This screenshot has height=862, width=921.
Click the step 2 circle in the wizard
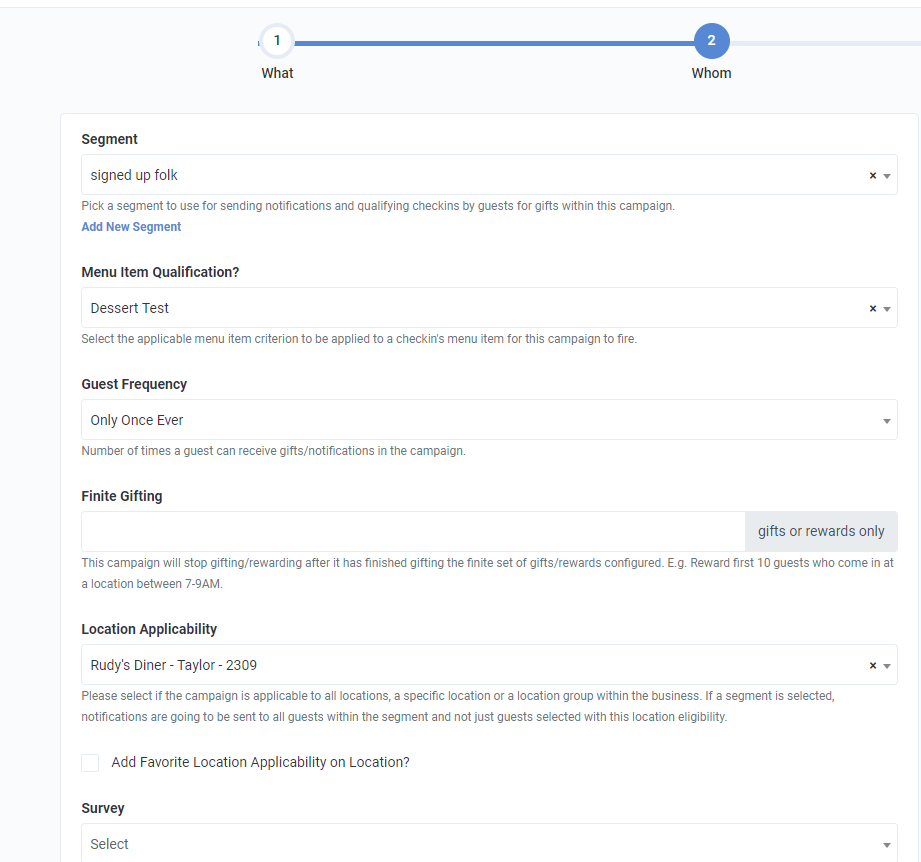click(711, 40)
